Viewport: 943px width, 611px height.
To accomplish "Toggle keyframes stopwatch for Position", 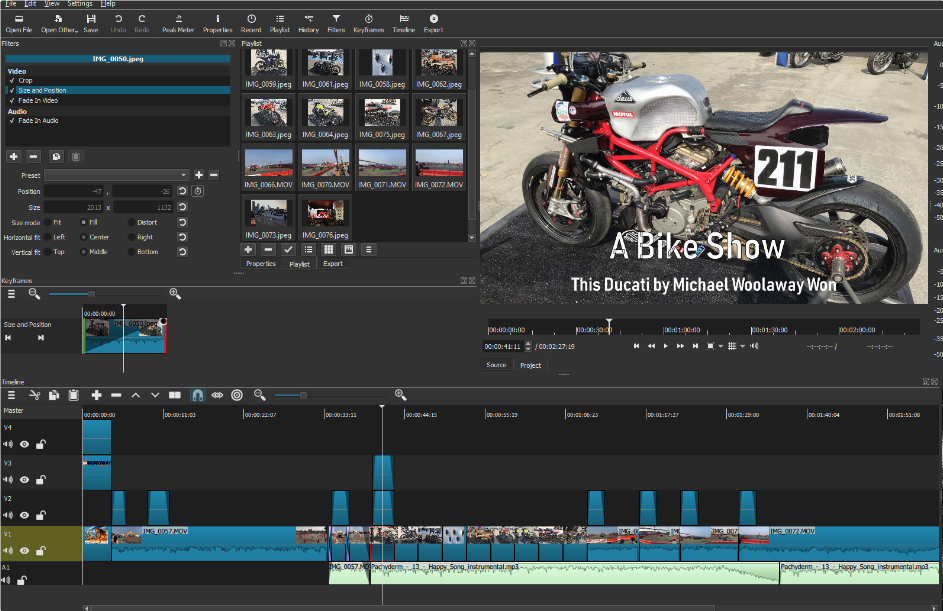I will (198, 191).
